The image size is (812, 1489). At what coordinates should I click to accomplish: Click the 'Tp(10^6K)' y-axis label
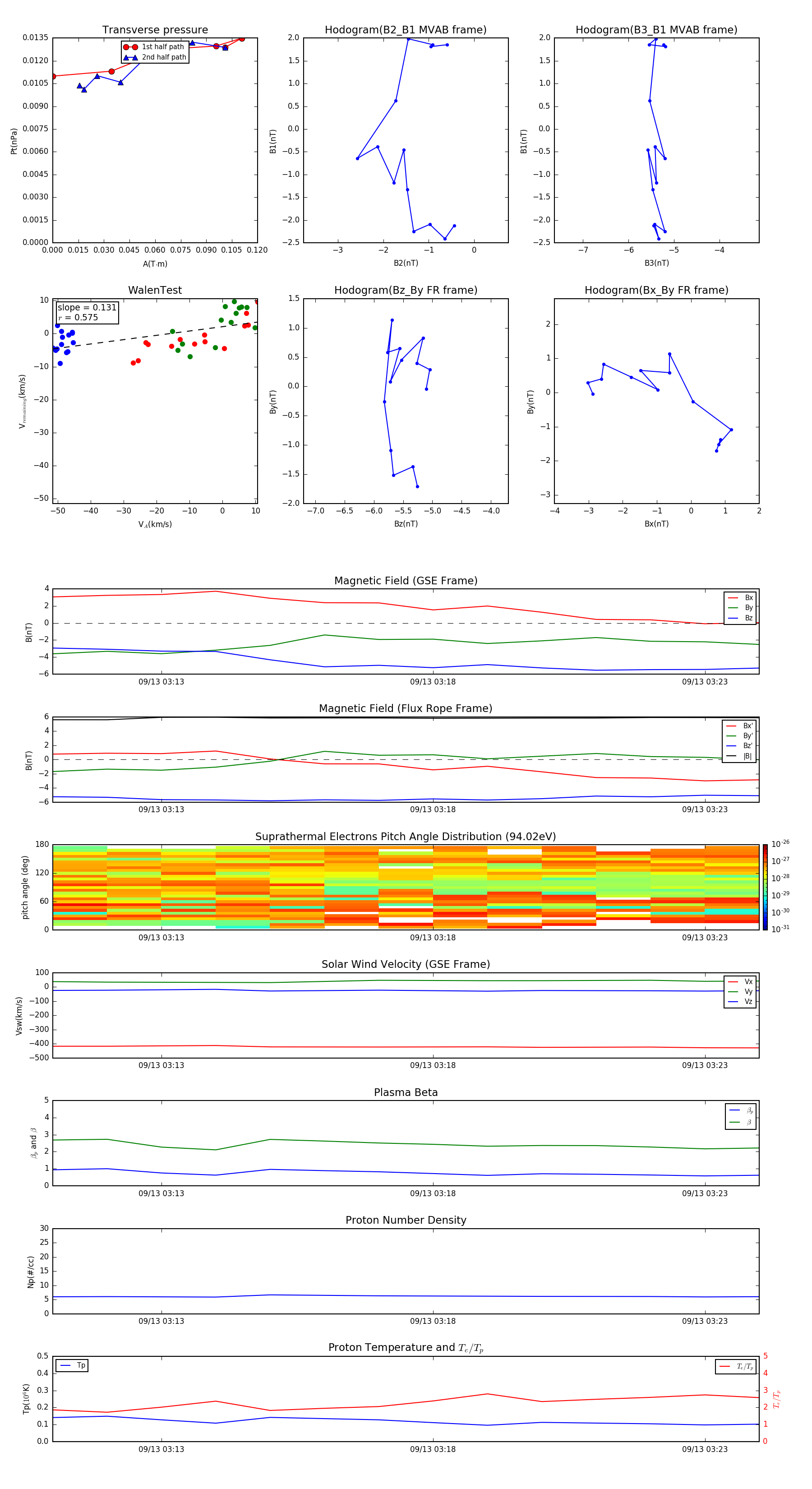27,1399
